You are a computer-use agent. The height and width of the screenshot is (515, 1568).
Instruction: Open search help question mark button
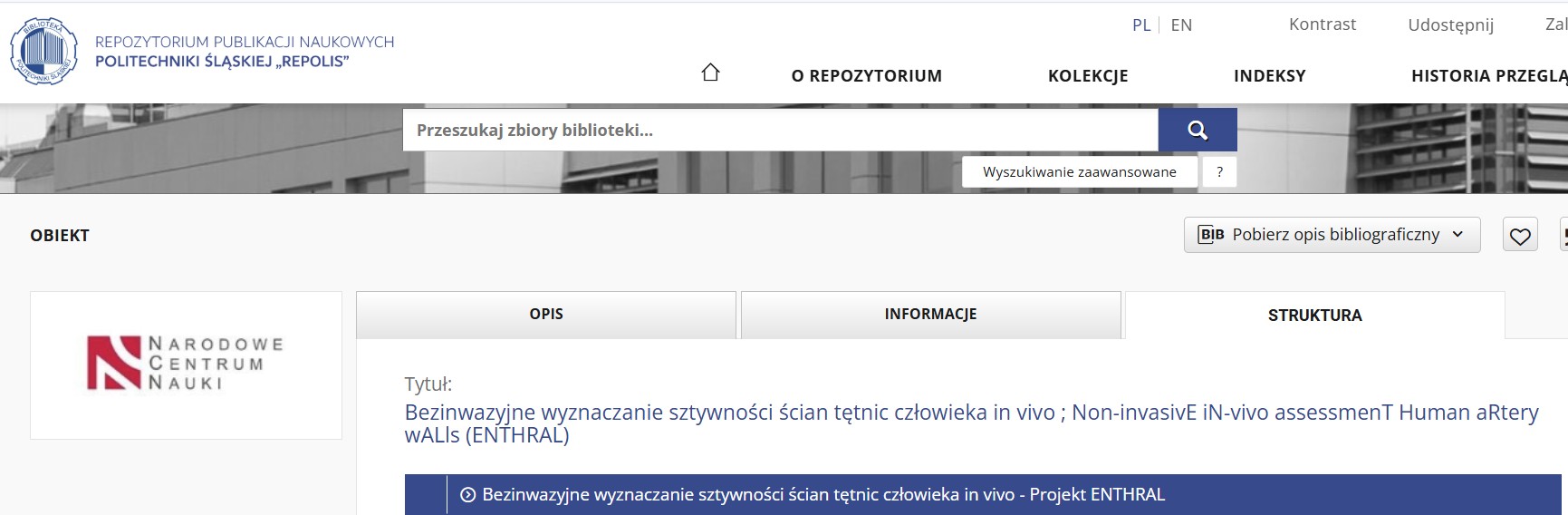click(1219, 171)
